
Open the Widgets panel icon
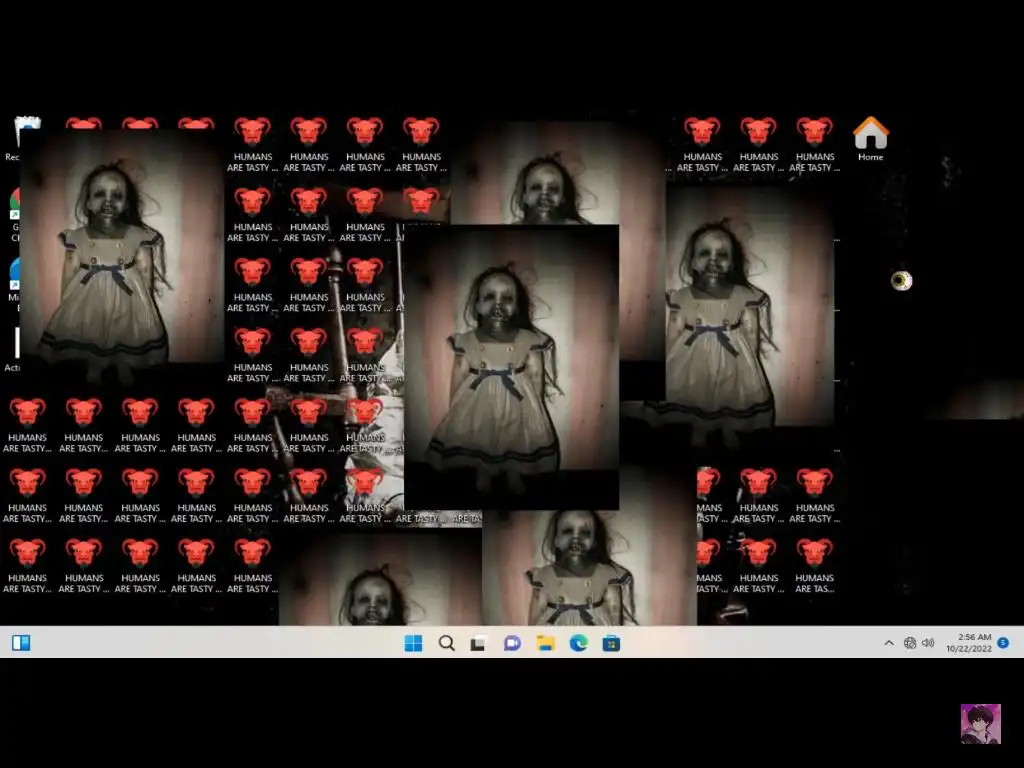(21, 643)
